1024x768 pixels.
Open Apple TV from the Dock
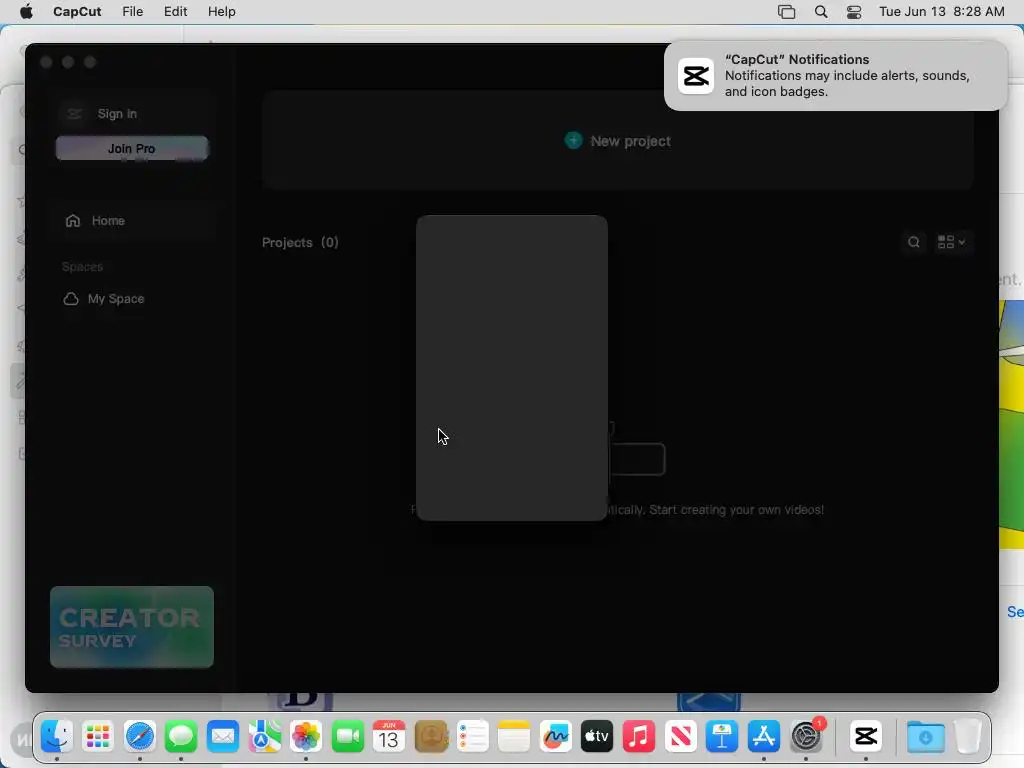(597, 737)
